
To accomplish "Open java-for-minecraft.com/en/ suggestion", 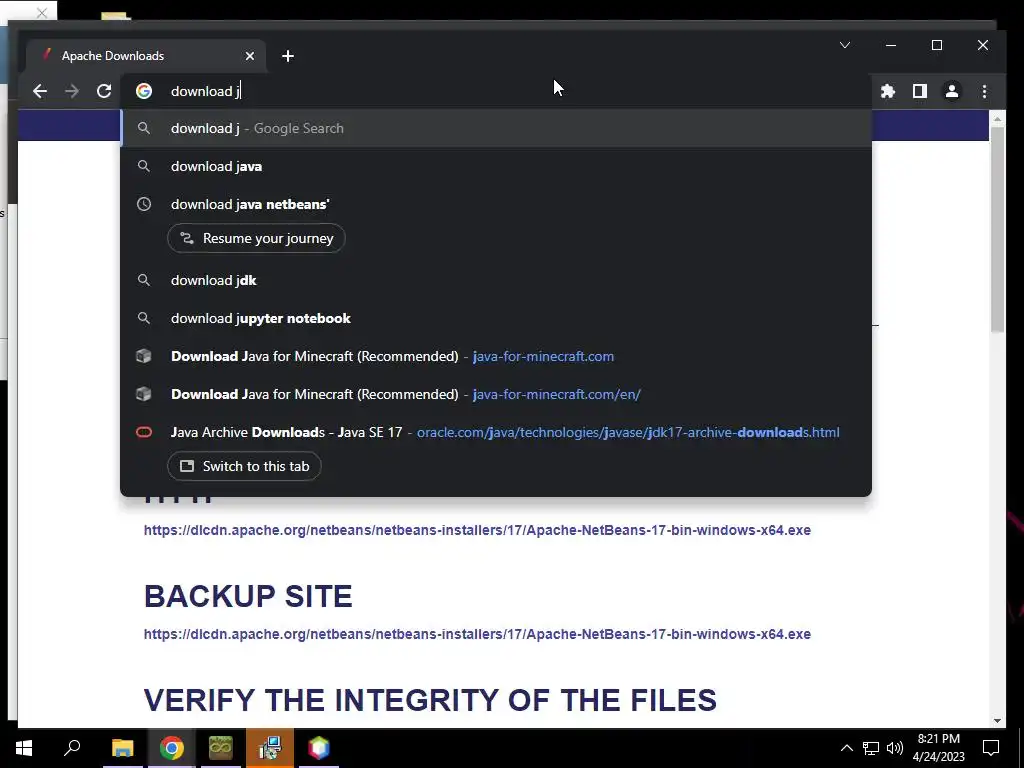I will click(x=496, y=394).
